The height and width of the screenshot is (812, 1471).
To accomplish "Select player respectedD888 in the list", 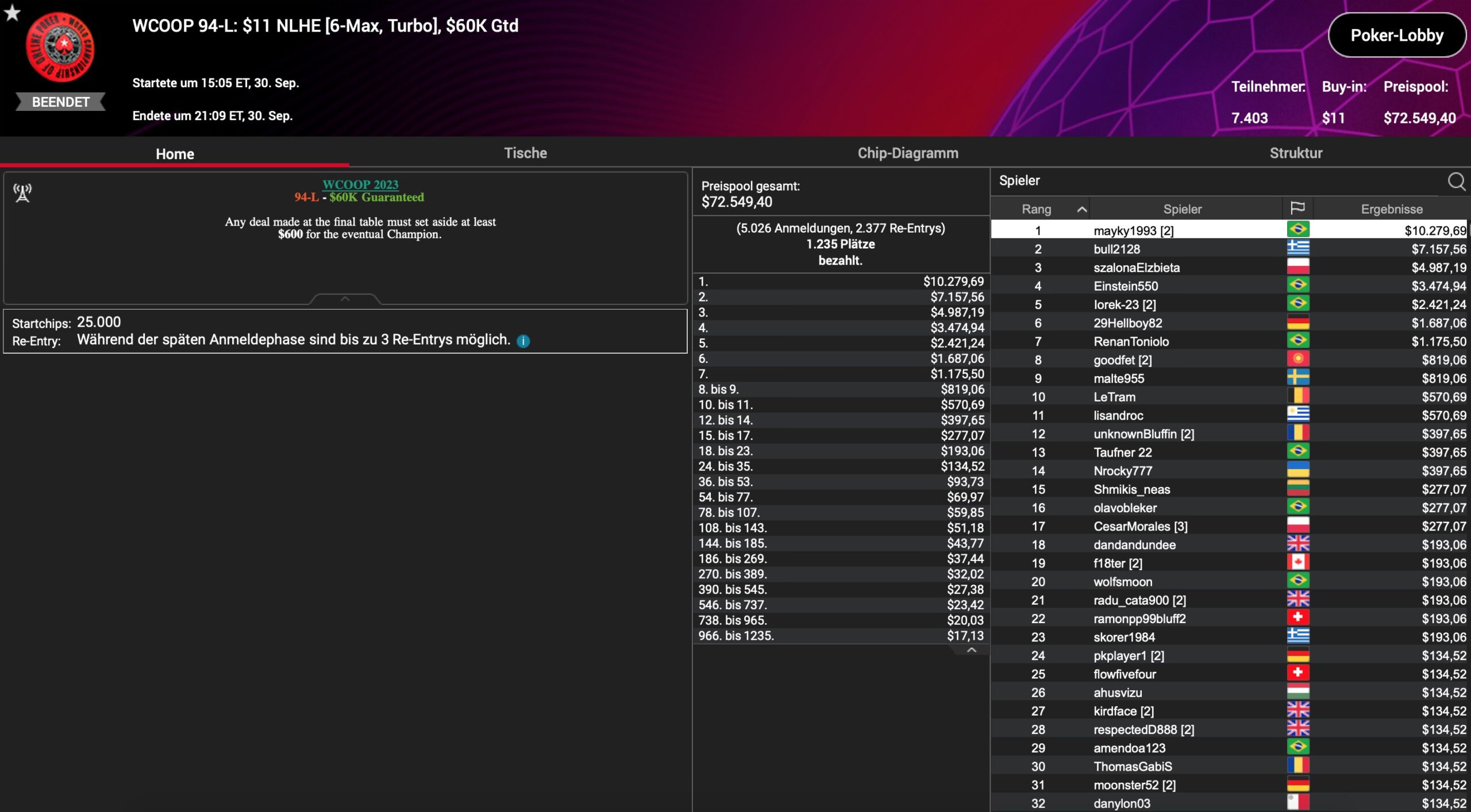I will tap(1229, 729).
